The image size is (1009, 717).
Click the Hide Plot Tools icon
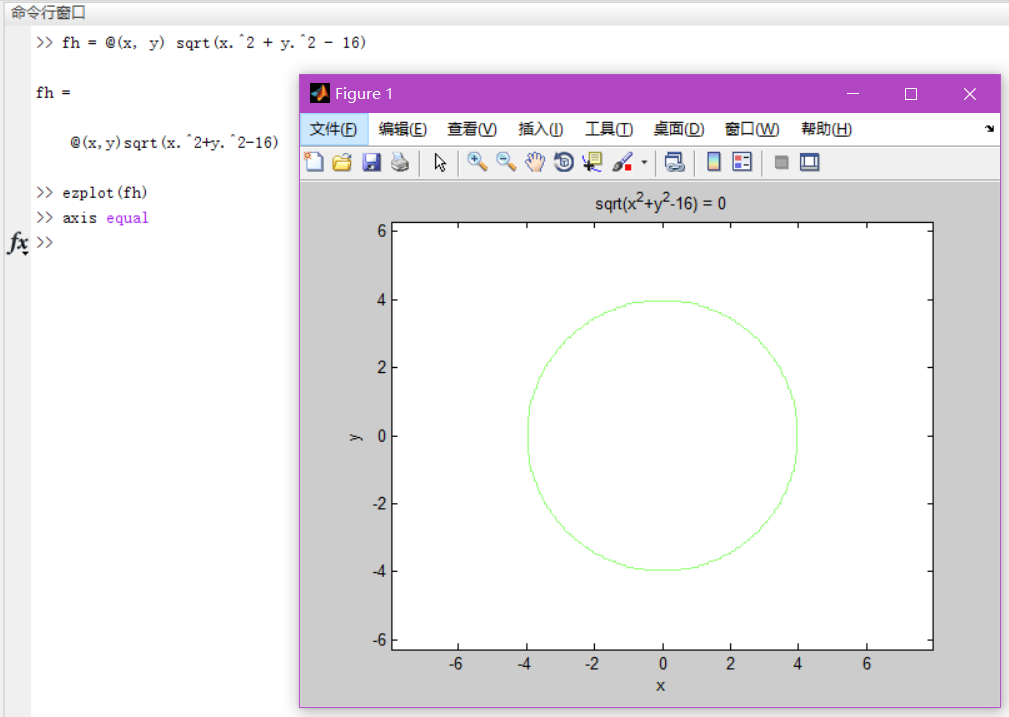point(781,162)
